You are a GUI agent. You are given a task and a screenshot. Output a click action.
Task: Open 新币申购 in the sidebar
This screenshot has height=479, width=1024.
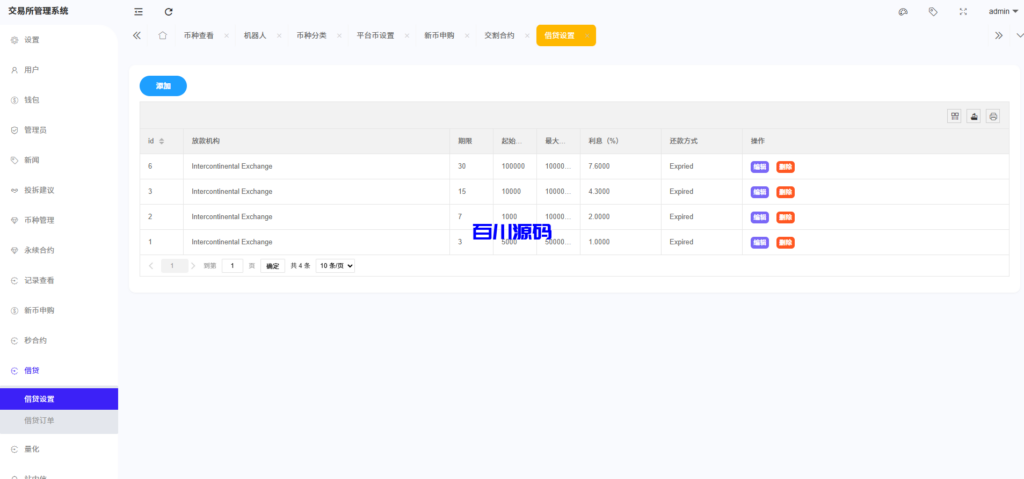pyautogui.click(x=59, y=310)
